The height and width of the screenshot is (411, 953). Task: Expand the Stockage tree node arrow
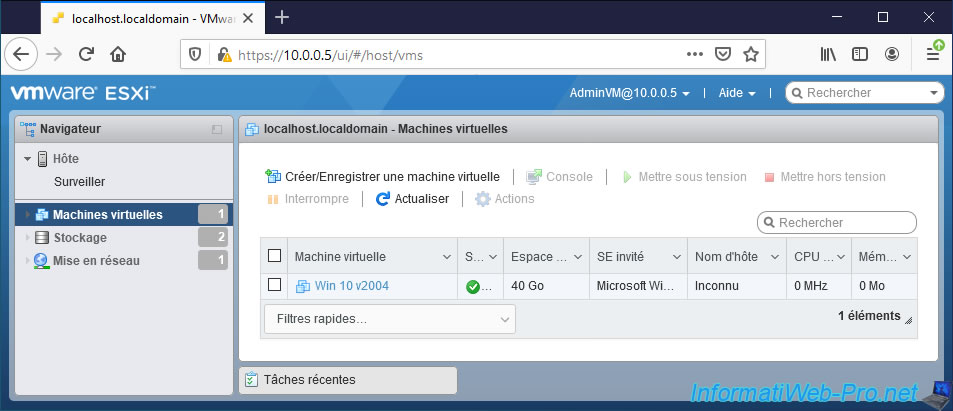tap(27, 238)
